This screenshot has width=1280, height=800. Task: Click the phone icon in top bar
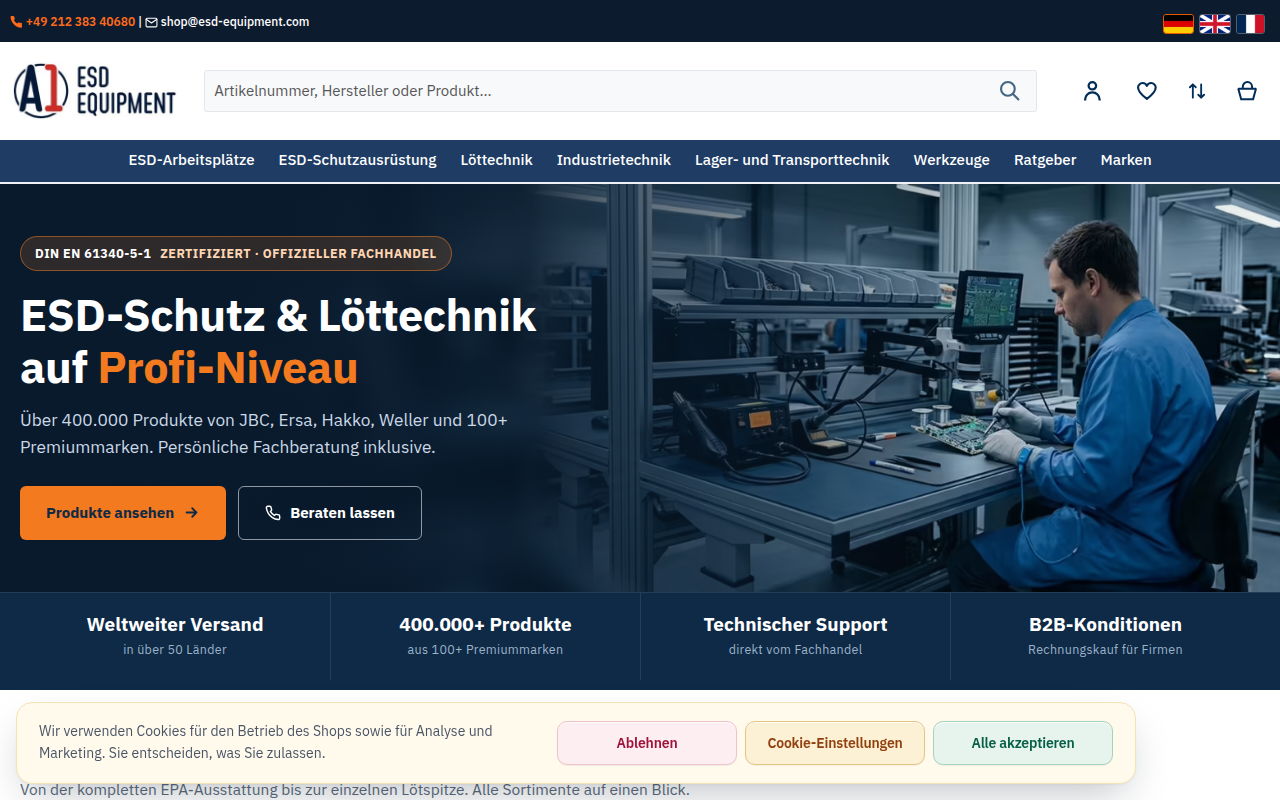[16, 22]
